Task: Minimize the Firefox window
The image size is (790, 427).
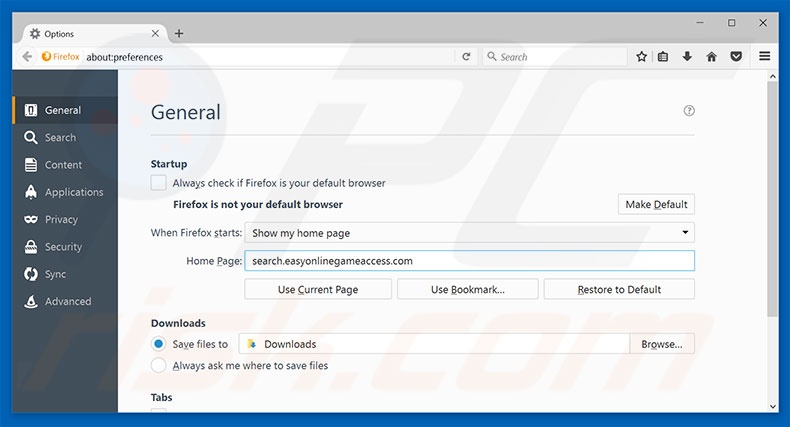Action: pyautogui.click(x=700, y=23)
